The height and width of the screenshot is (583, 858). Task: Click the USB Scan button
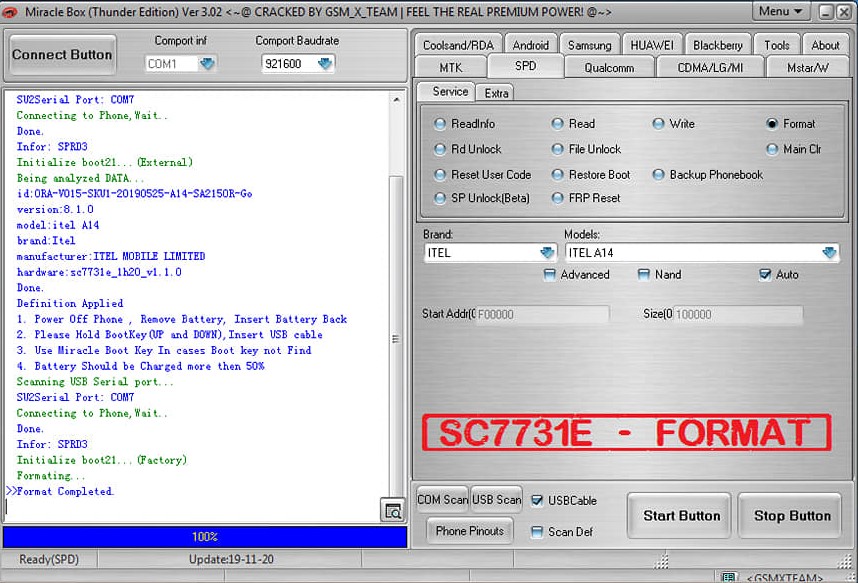point(496,499)
